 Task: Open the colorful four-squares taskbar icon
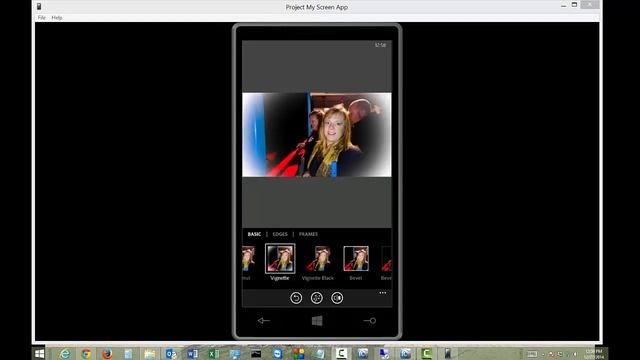(298, 354)
